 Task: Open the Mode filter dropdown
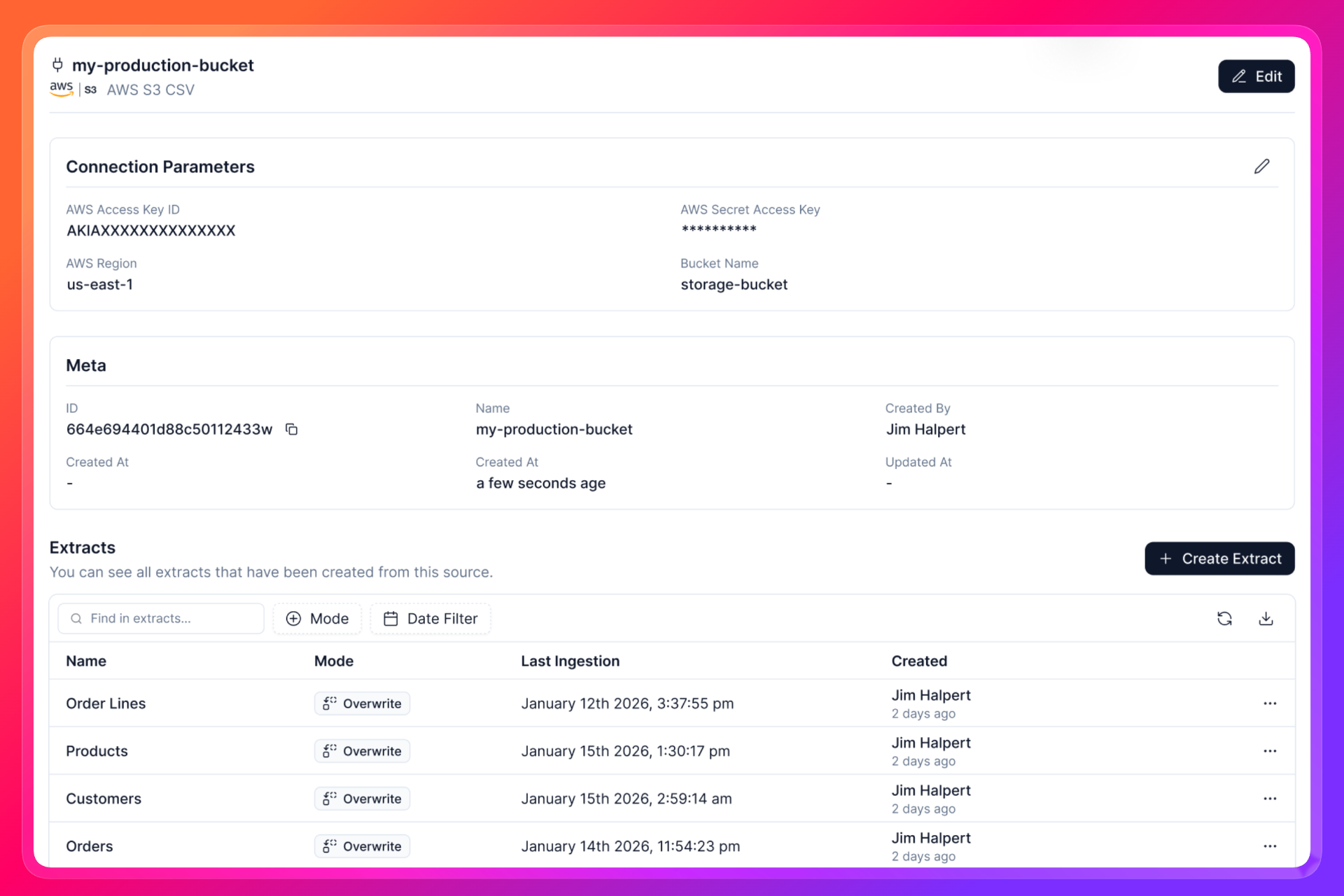click(x=317, y=619)
